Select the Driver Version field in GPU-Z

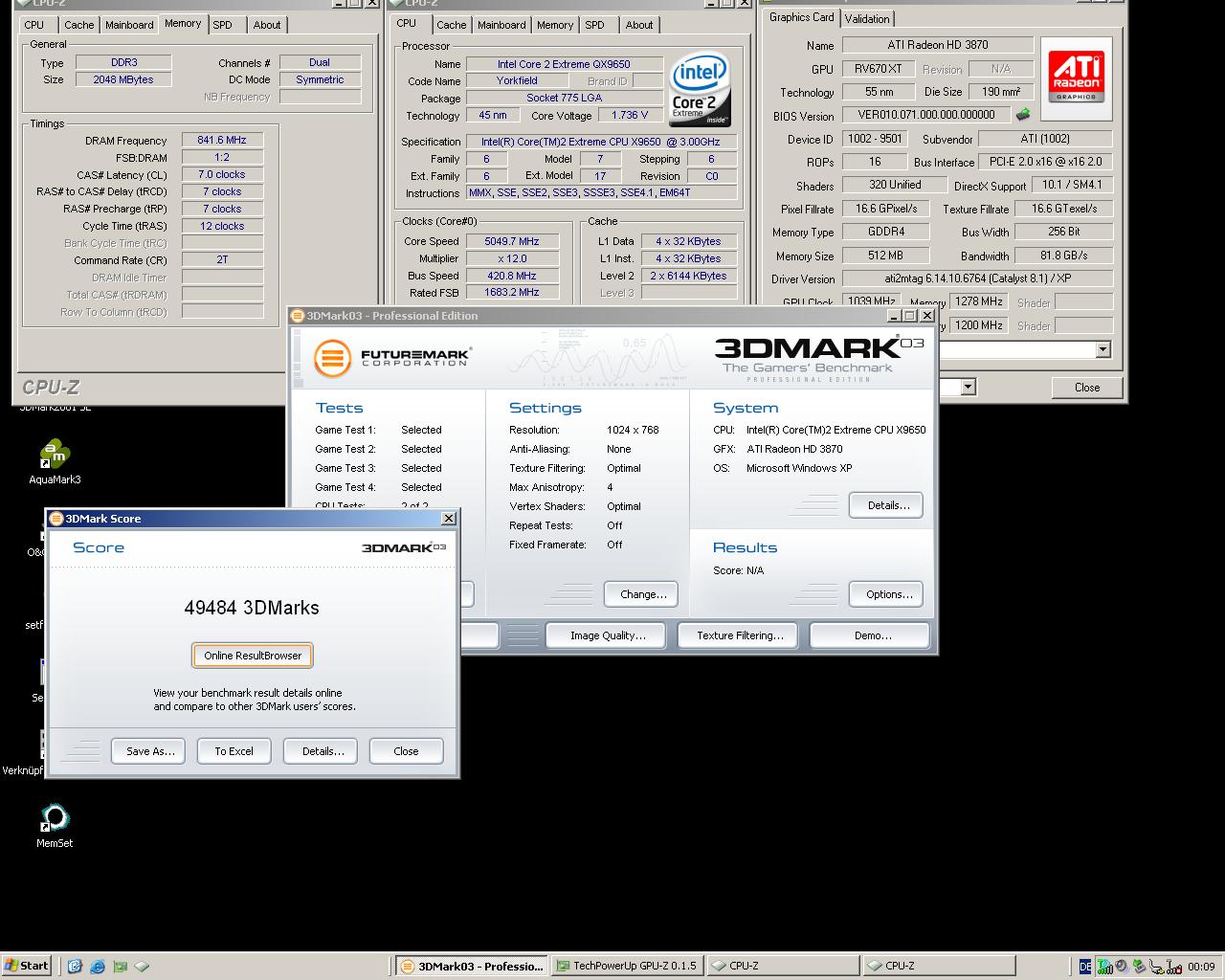[977, 279]
